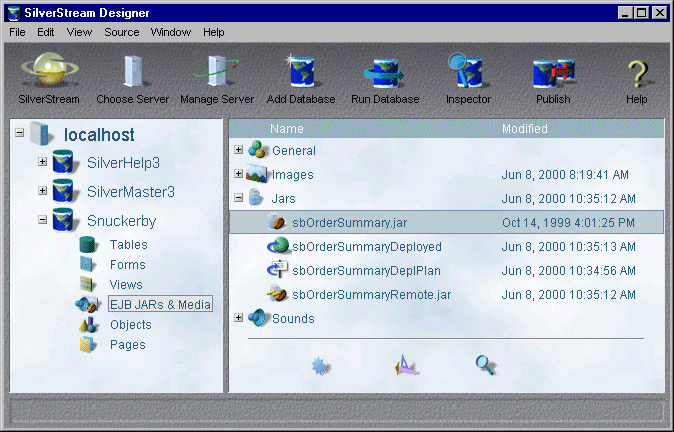The height and width of the screenshot is (432, 674).
Task: Click the Jars folder icon
Action: tap(256, 197)
